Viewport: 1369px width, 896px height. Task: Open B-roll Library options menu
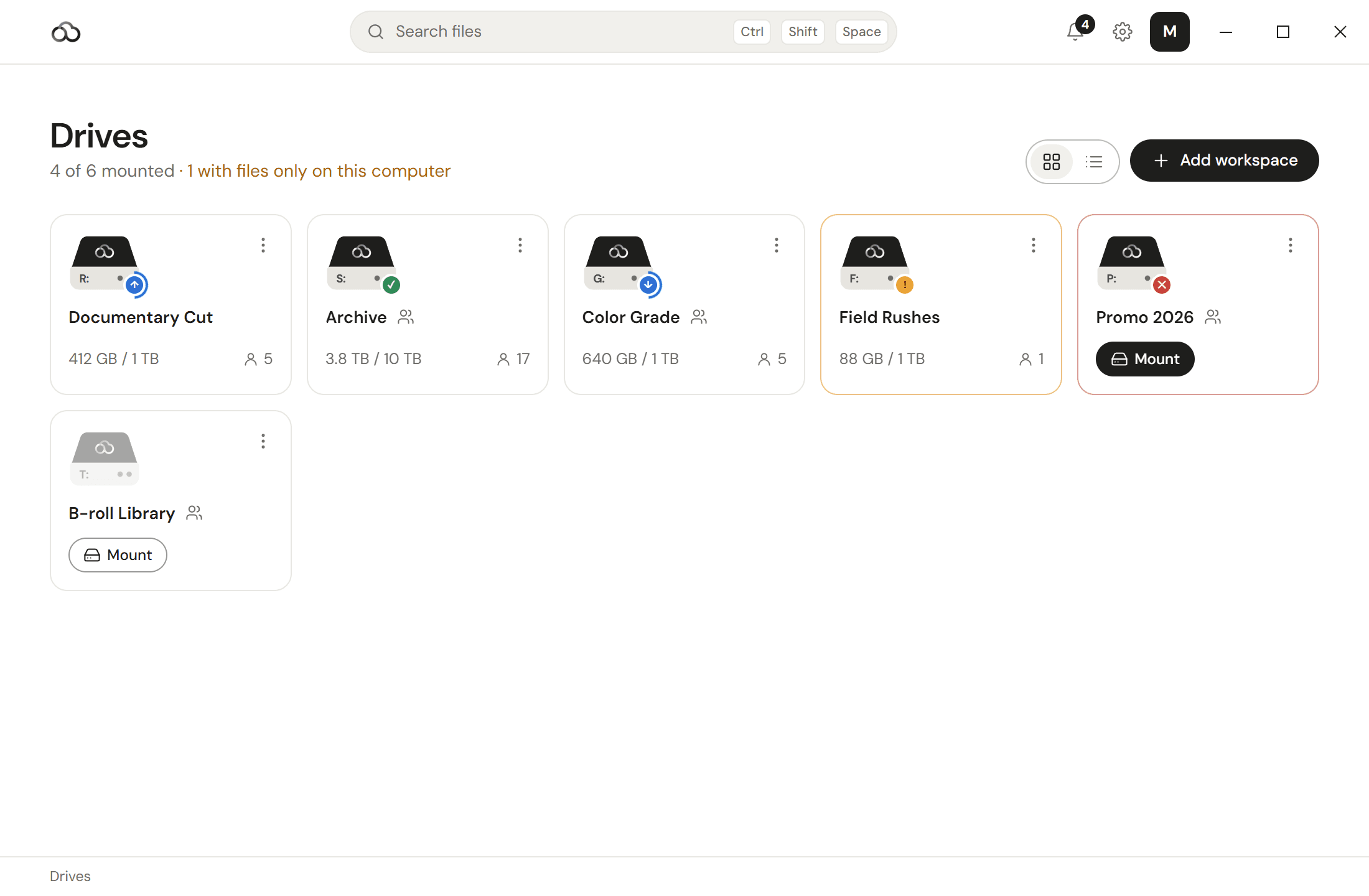coord(263,441)
